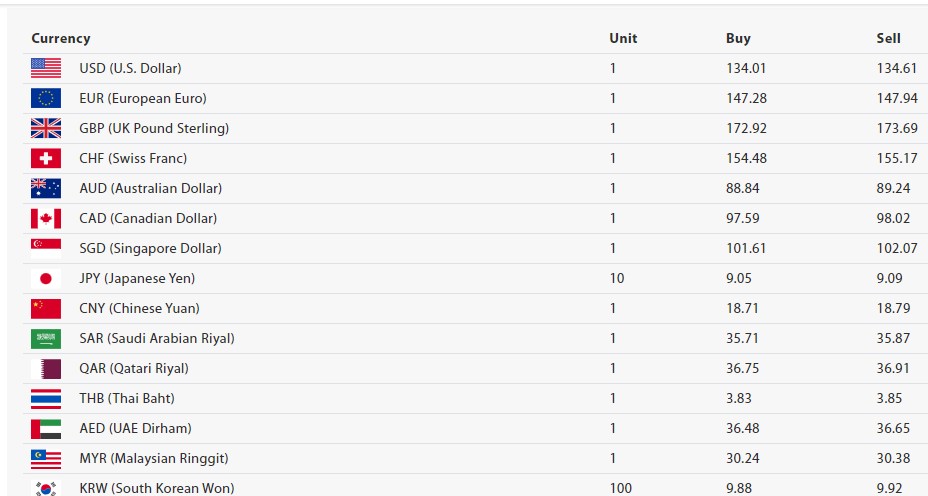The width and height of the screenshot is (928, 496).
Task: Click the Saudi Arabian flag icon
Action: pos(46,339)
